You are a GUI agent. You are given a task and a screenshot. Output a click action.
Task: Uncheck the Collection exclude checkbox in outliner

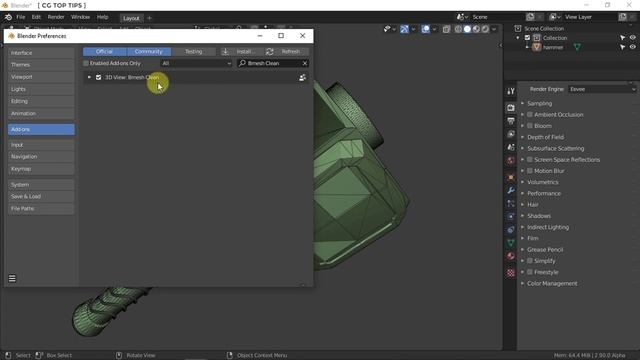527,38
